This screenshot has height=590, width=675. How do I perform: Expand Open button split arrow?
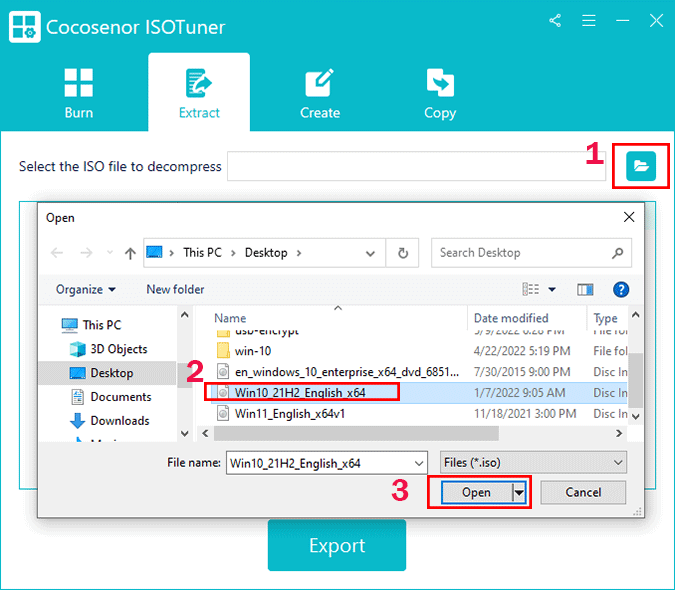[519, 493]
